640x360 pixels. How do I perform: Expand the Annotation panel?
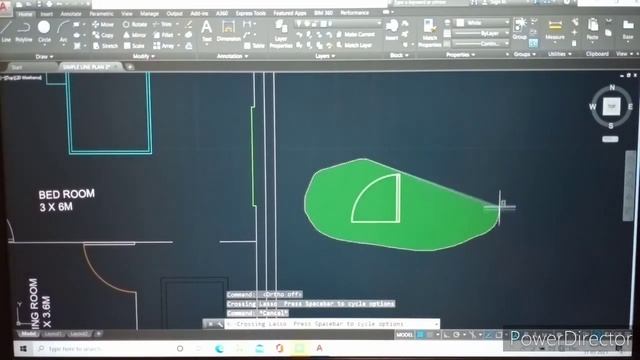(x=232, y=56)
